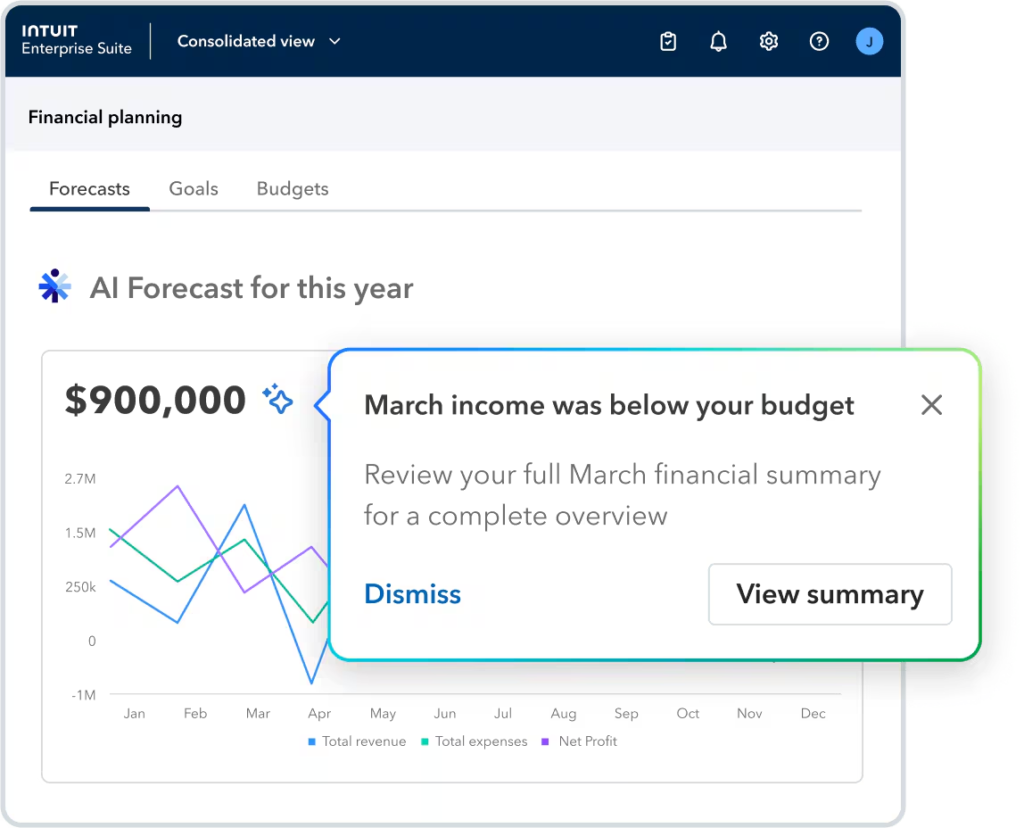Click the Mar label on chart axis

tap(258, 713)
